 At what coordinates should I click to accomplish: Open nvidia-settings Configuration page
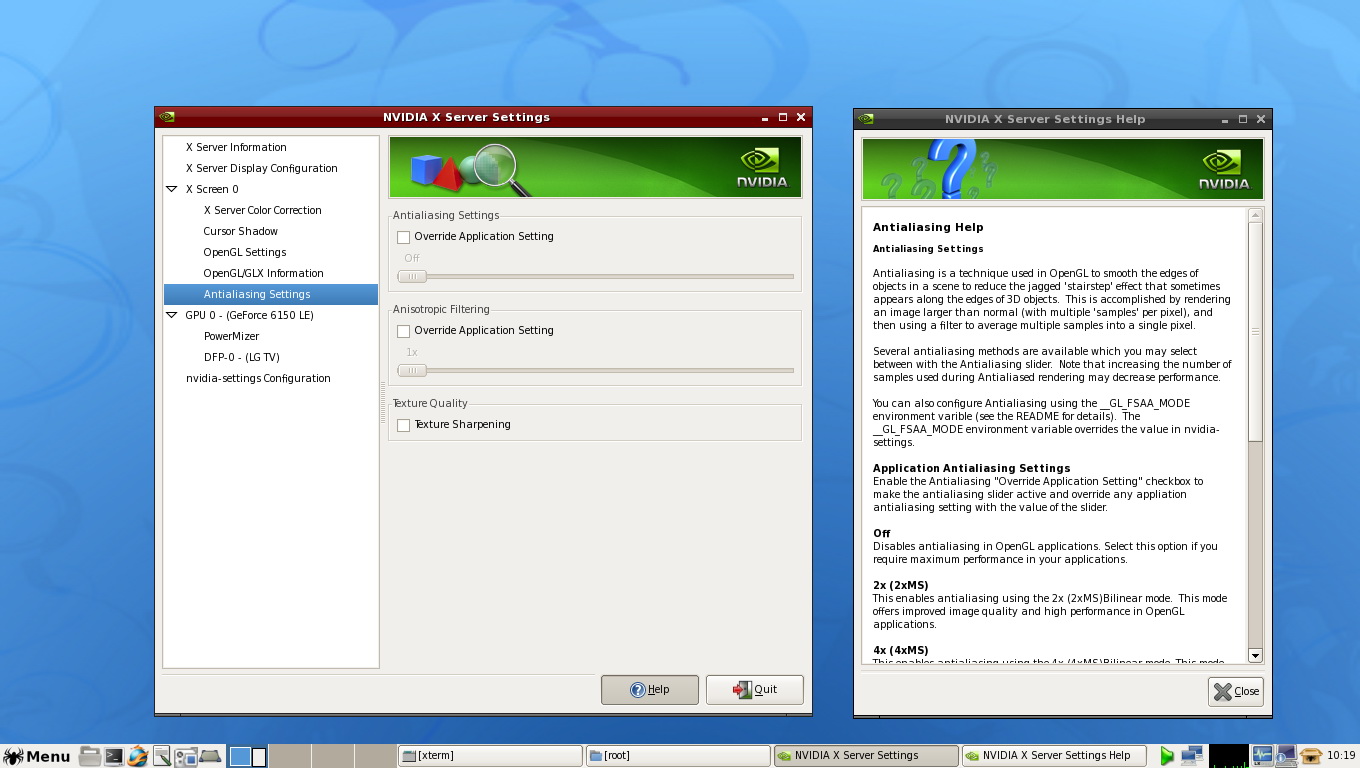click(x=258, y=378)
